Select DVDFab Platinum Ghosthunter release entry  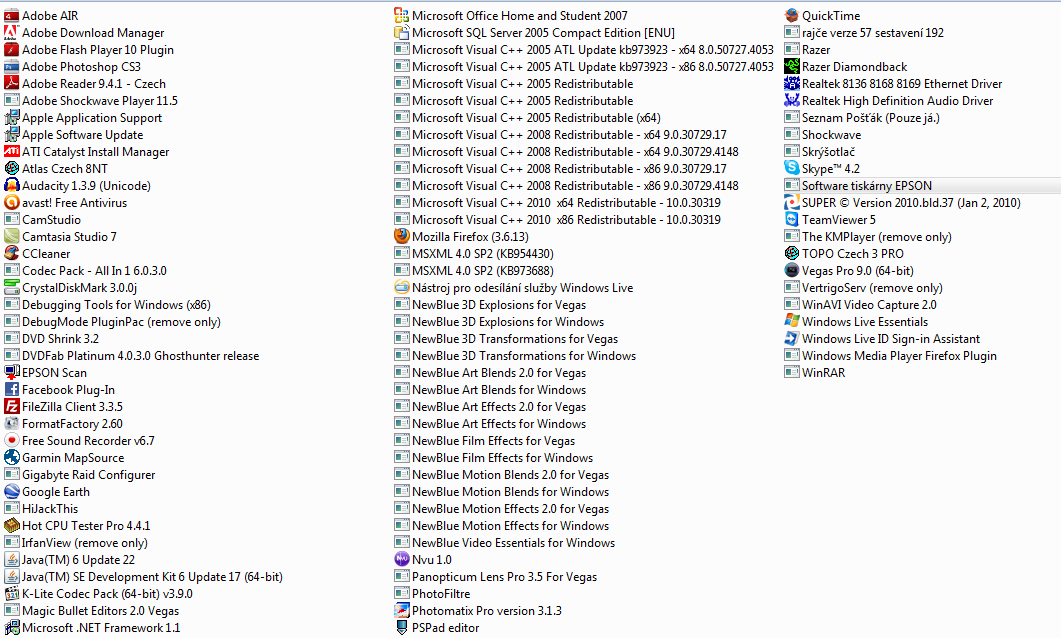[132, 355]
